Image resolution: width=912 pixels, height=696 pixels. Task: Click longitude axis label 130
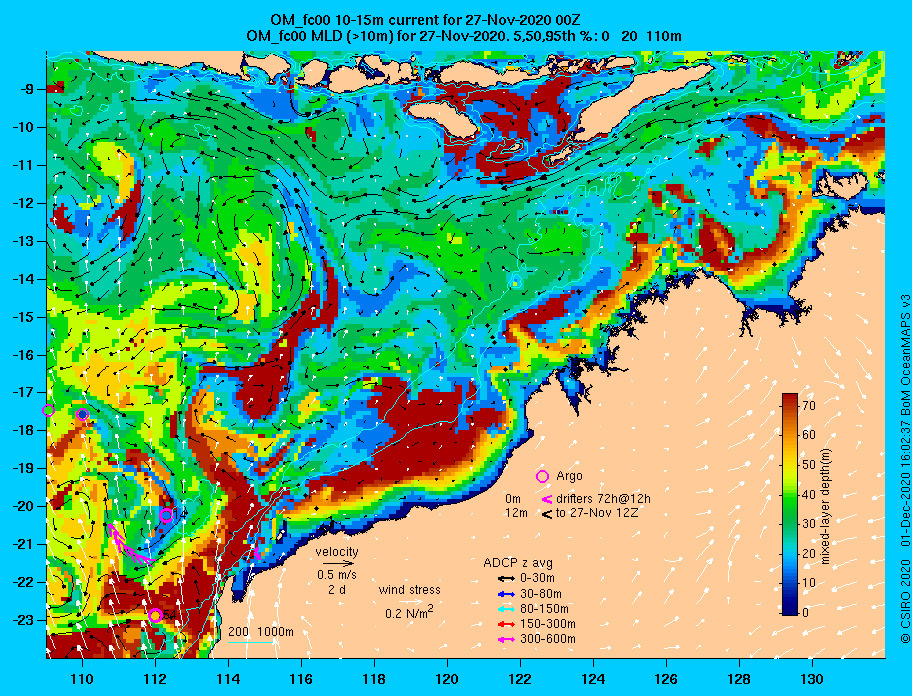[x=812, y=679]
